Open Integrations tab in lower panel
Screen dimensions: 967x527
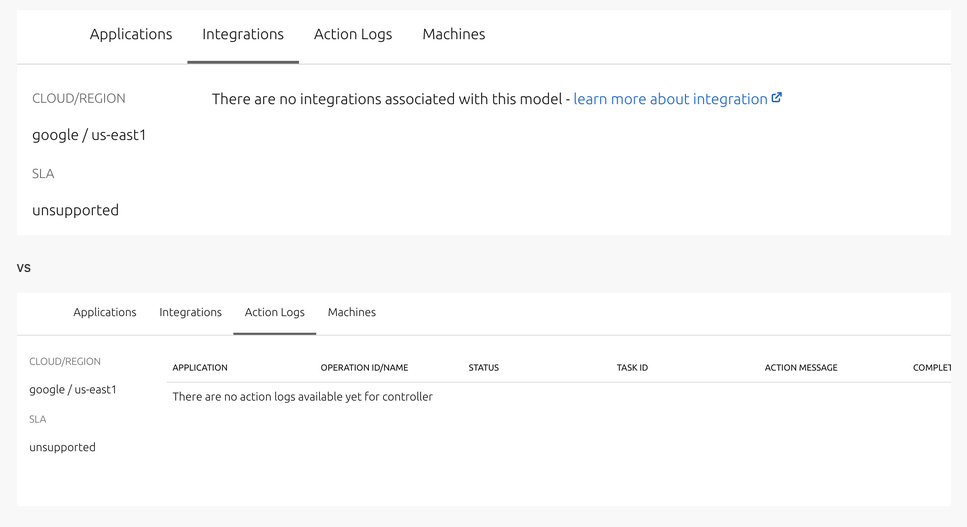pyautogui.click(x=190, y=312)
